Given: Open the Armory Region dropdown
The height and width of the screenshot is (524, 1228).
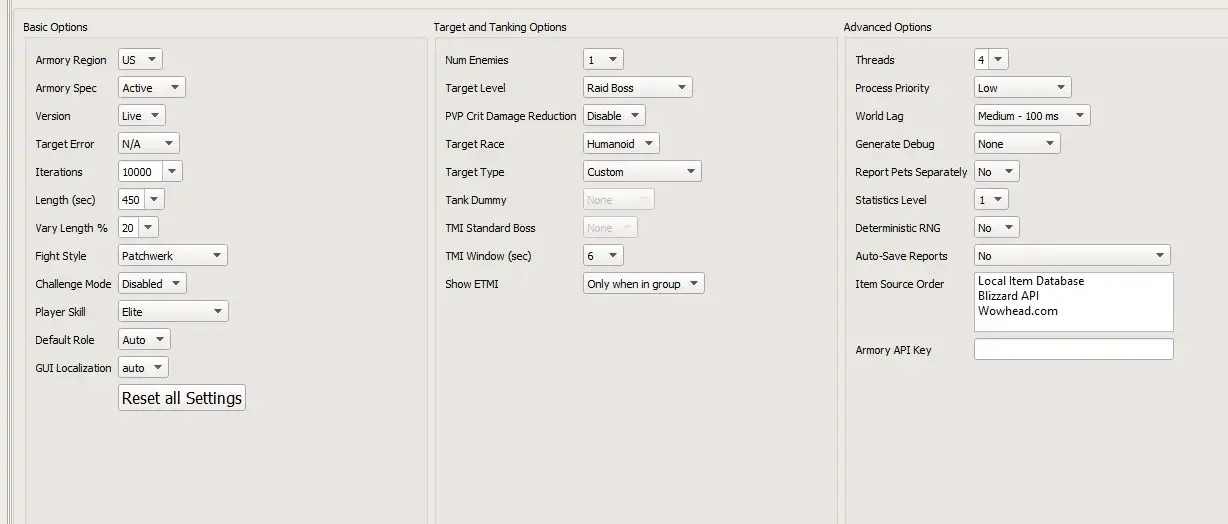Looking at the screenshot, I should (140, 60).
